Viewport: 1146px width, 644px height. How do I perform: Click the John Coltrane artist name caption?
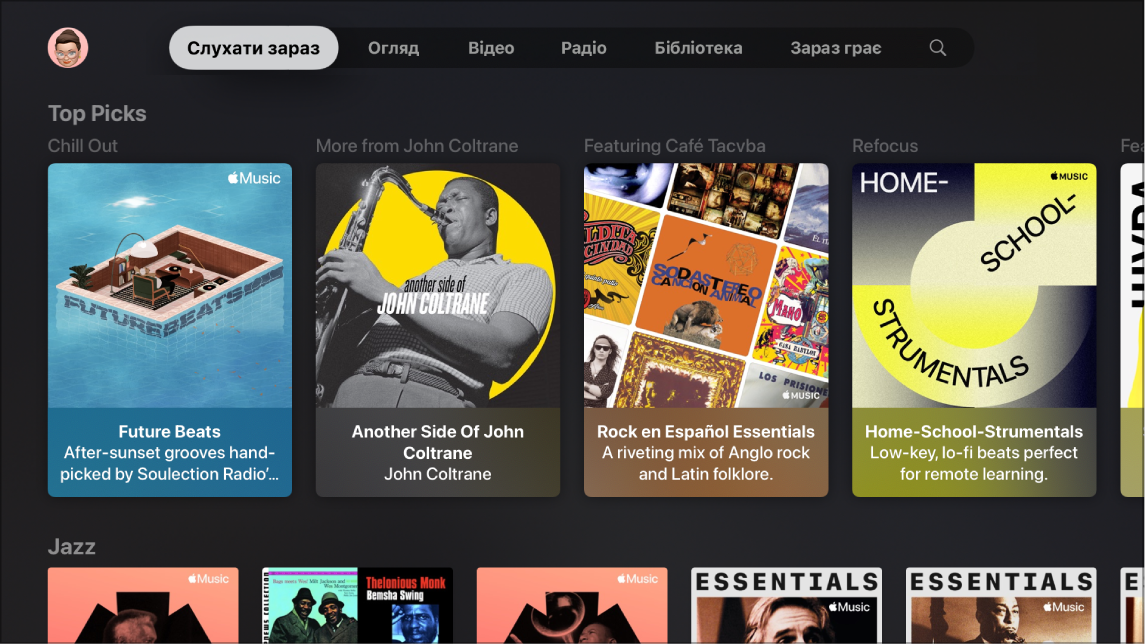tap(438, 474)
